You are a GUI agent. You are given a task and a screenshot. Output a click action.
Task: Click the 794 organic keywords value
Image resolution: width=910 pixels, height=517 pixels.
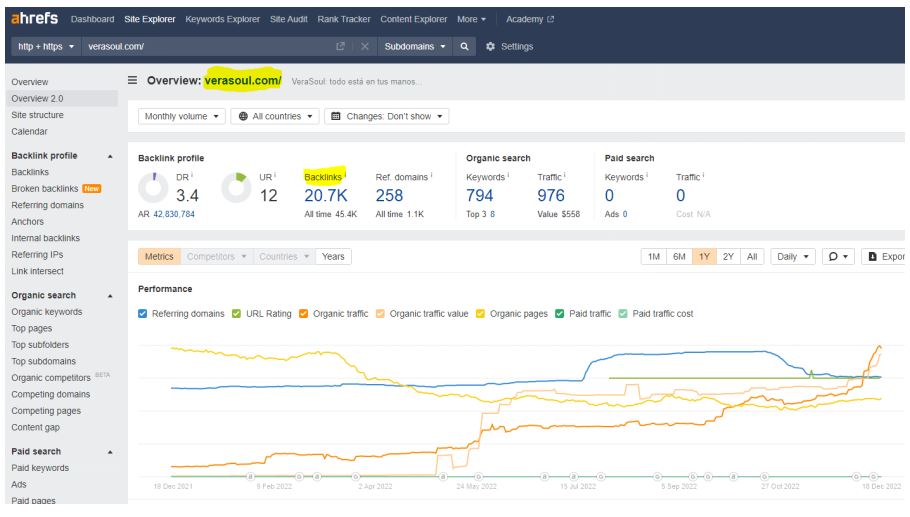click(479, 196)
